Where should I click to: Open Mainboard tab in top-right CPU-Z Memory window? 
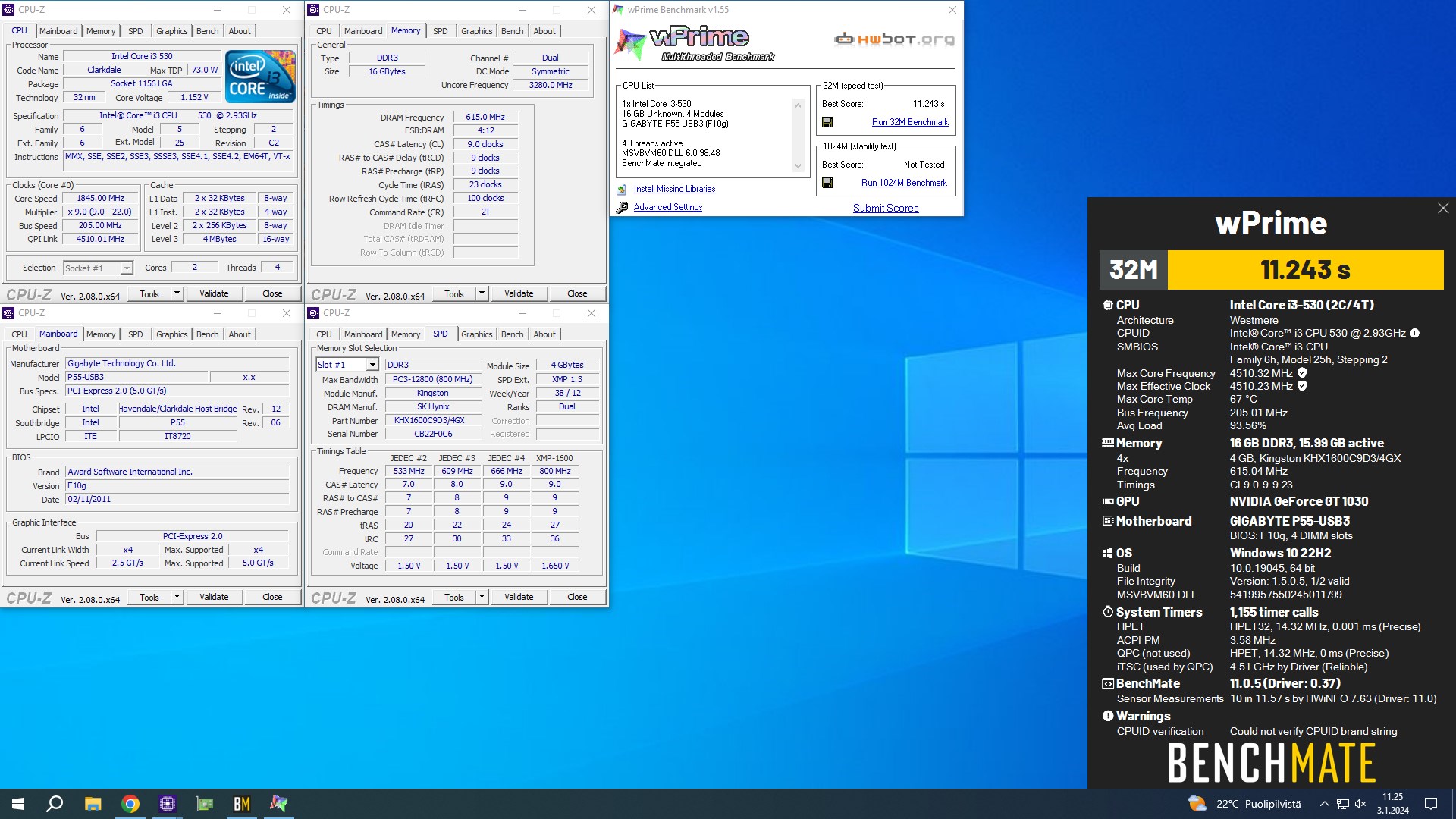click(363, 31)
